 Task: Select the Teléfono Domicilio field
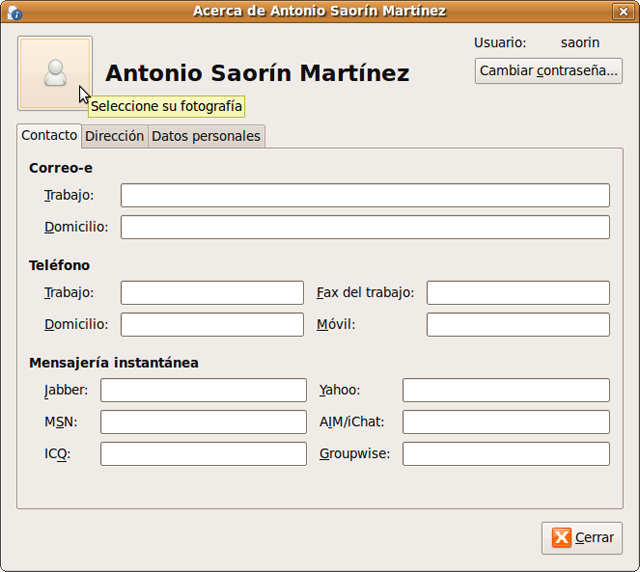click(212, 324)
